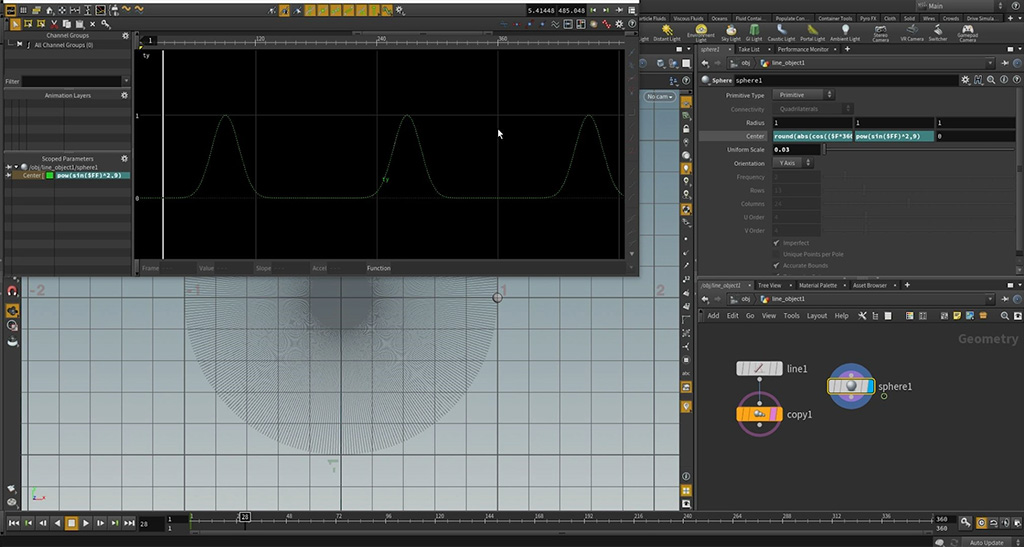The image size is (1024, 547).
Task: Open the No cam camera dropdown
Action: (x=660, y=96)
